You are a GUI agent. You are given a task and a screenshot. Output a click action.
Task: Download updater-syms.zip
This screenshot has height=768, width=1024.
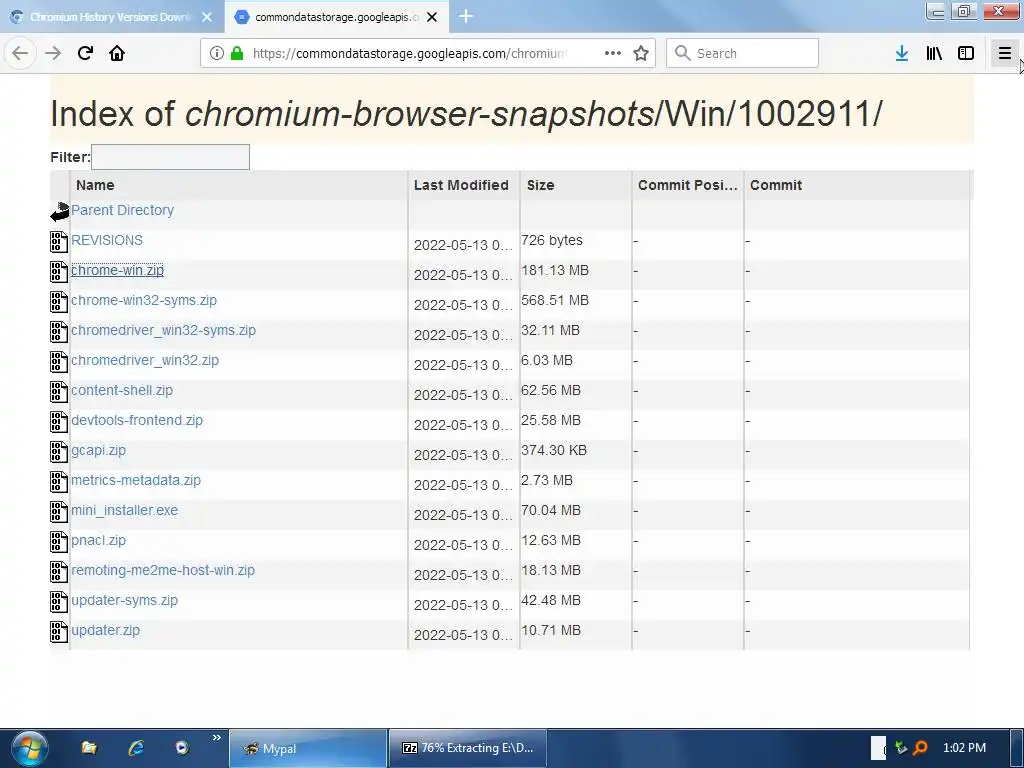coord(125,601)
